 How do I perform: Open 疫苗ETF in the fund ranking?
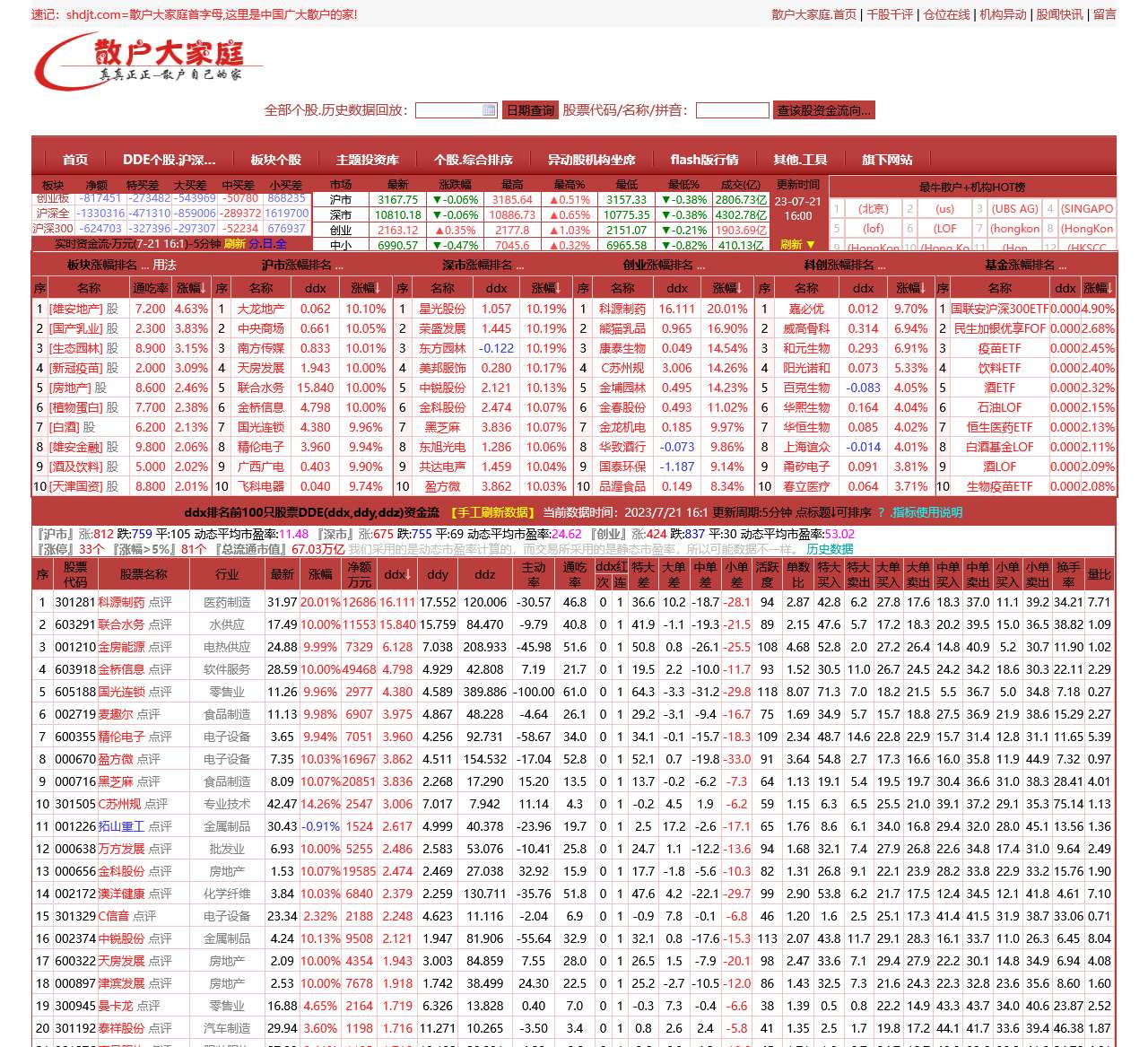pos(999,348)
